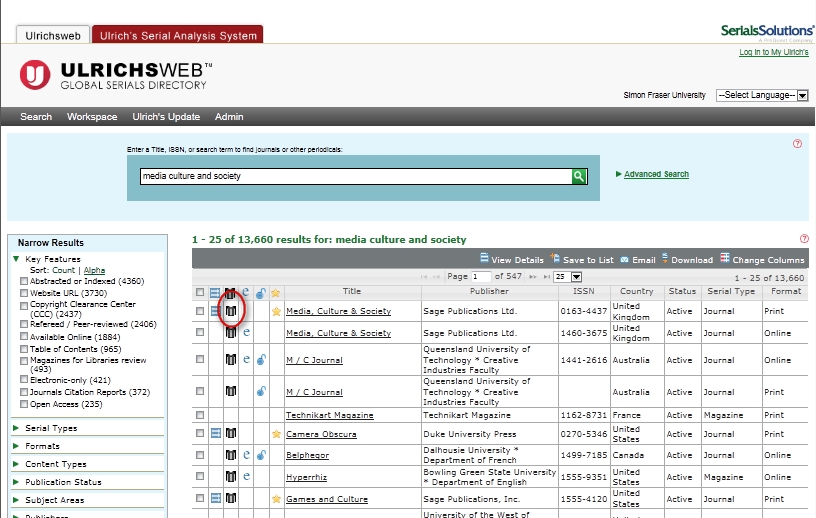Open the Select Language dropdown
Viewport: 816px width, 518px height.
pos(762,95)
